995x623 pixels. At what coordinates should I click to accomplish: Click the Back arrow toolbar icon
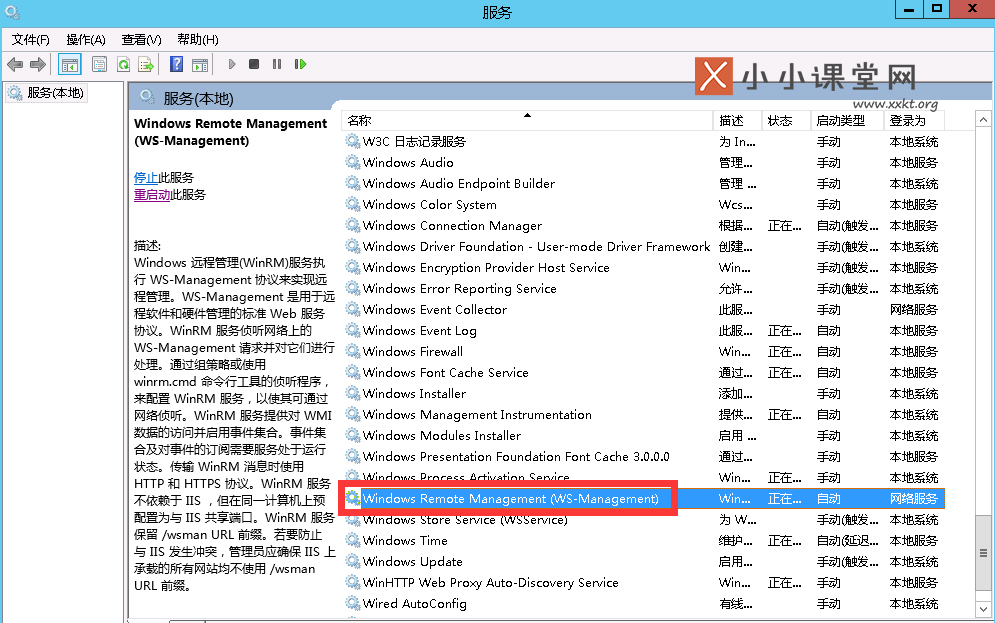tap(15, 64)
